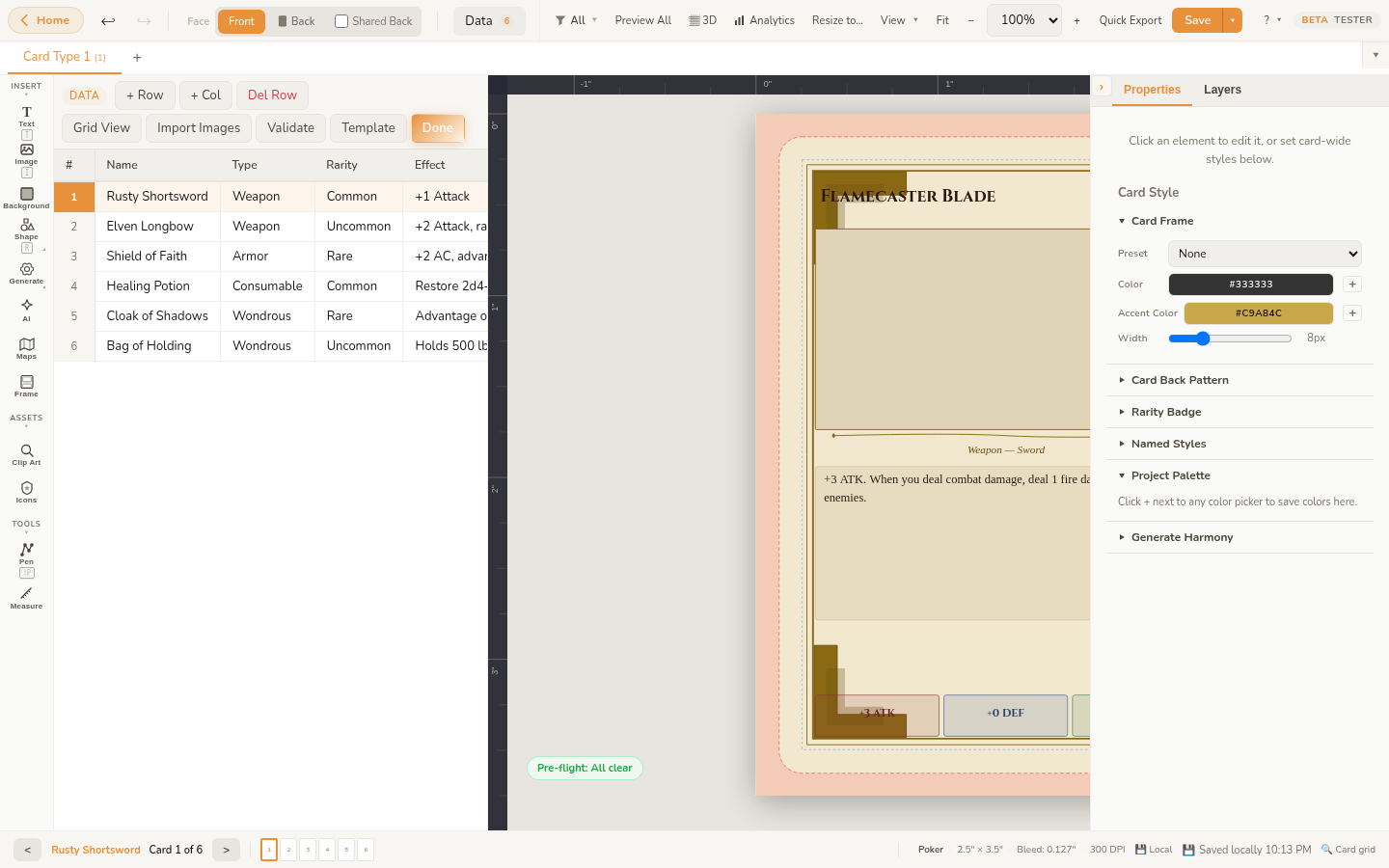Screen dimensions: 1389x868
Task: Open the Maps tool
Action: pos(26,349)
